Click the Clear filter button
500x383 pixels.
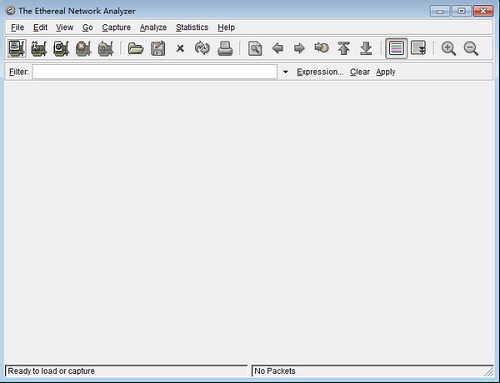click(360, 72)
